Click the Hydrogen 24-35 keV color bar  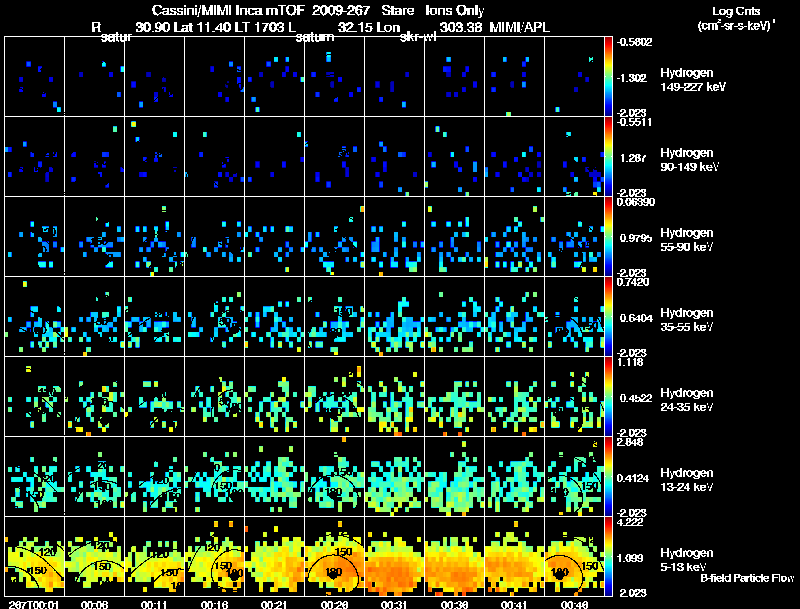click(608, 396)
